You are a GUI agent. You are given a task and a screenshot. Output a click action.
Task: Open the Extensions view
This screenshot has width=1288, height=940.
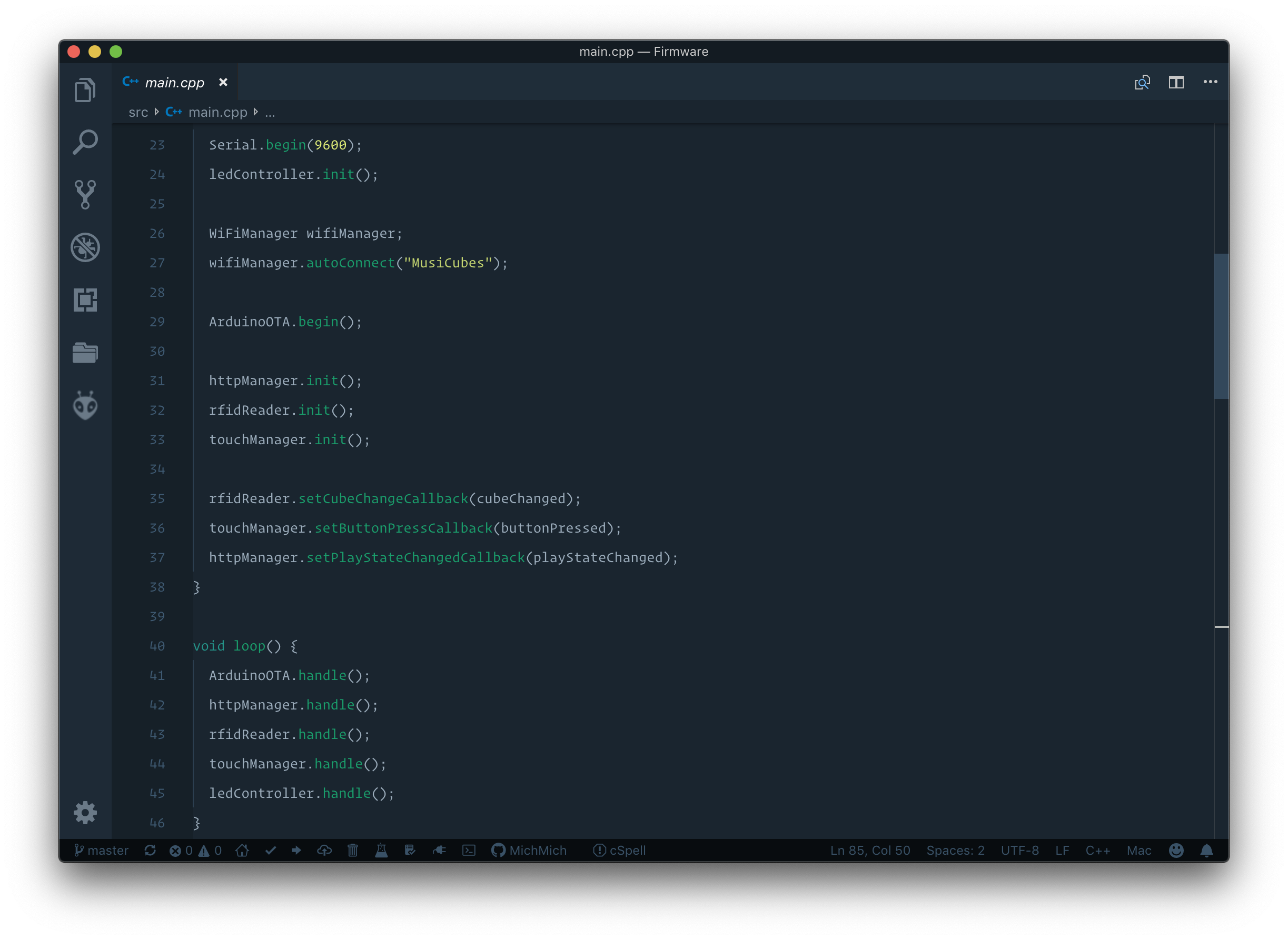(x=85, y=299)
